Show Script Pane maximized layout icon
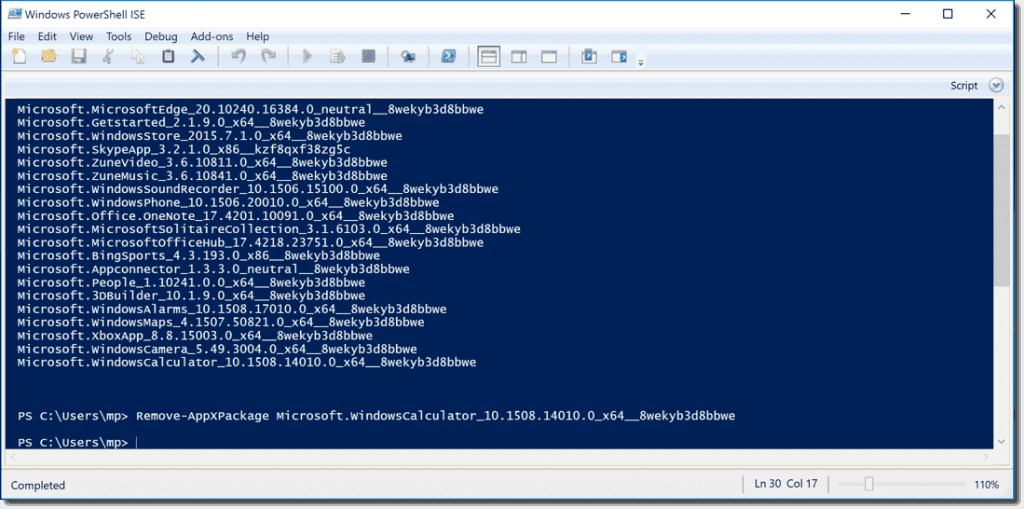The image size is (1024, 509). pyautogui.click(x=549, y=57)
